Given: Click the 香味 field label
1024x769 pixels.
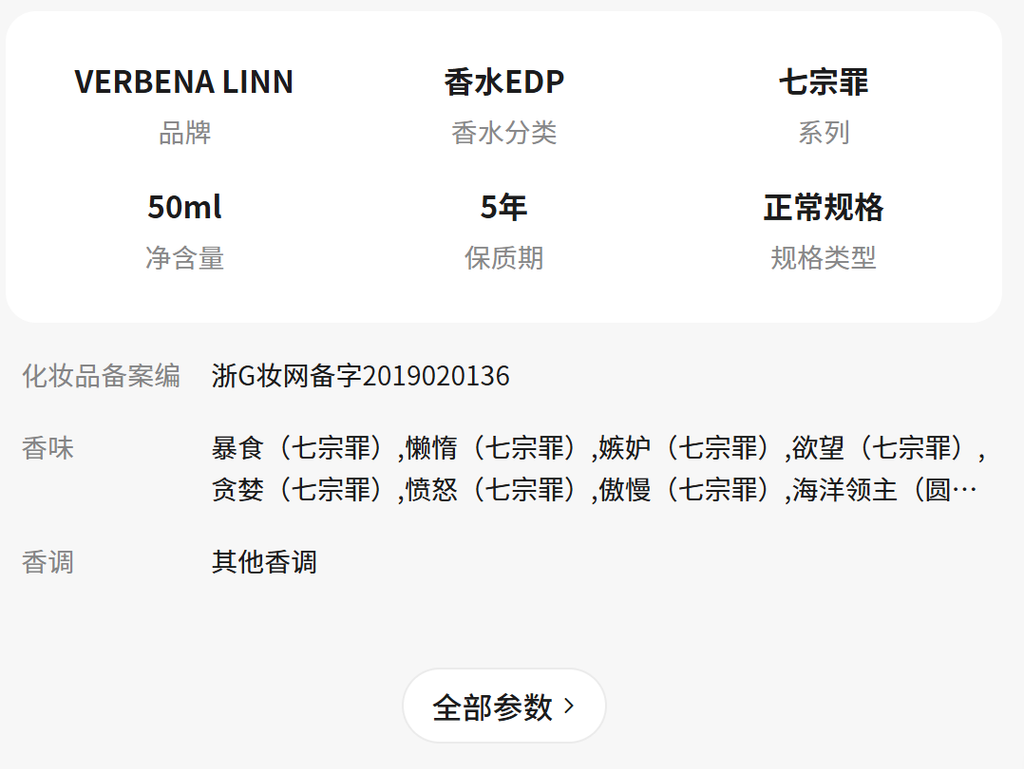Looking at the screenshot, I should [x=48, y=448].
